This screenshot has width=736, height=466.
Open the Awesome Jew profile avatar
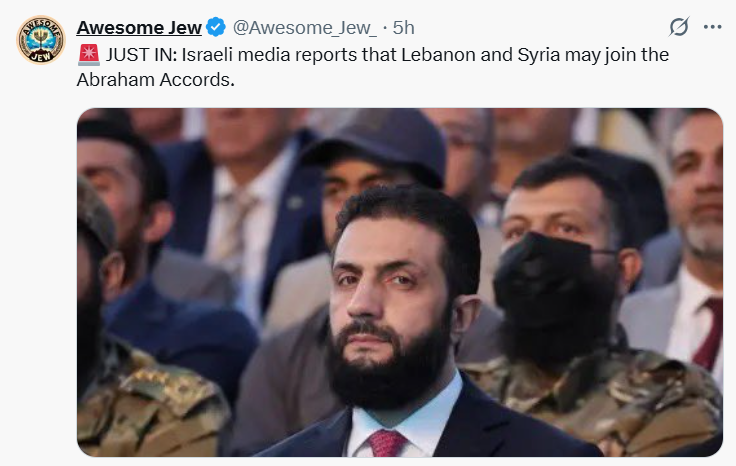41,39
